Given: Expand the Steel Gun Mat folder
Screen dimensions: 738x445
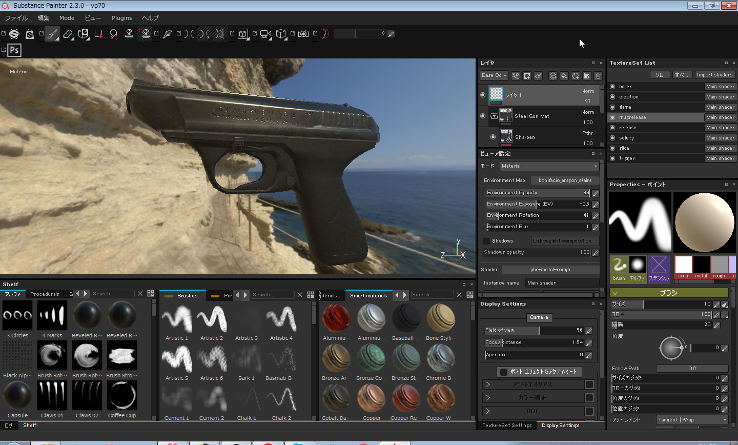Looking at the screenshot, I should point(494,115).
